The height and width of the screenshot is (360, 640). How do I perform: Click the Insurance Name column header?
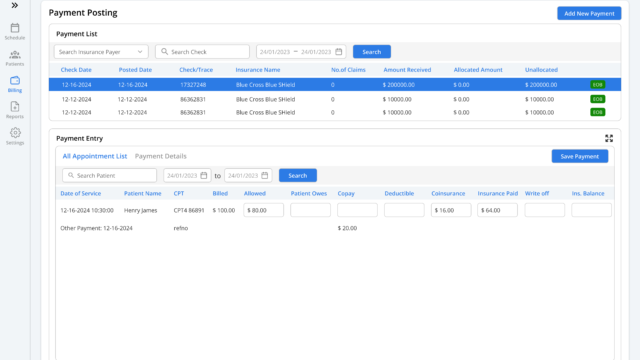pos(258,70)
